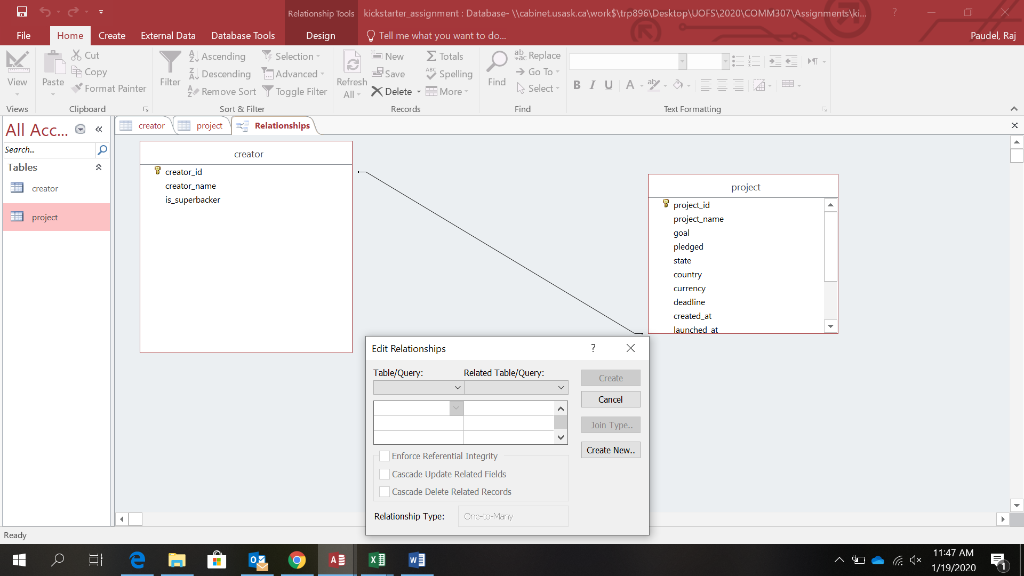Switch to the project document tab
This screenshot has width=1024, height=576.
(202, 125)
